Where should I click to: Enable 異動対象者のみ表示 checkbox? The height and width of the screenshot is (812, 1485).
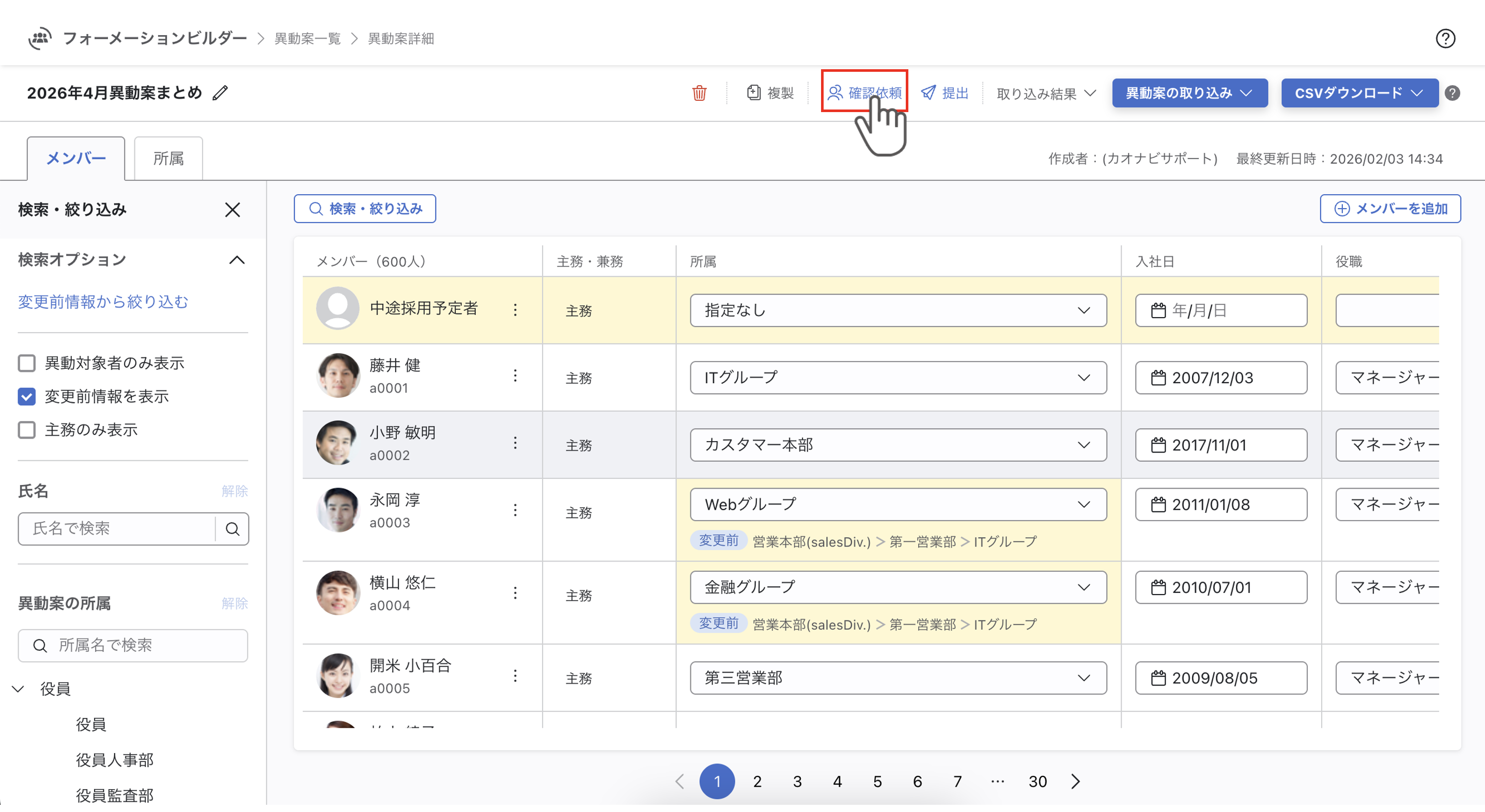click(x=26, y=363)
